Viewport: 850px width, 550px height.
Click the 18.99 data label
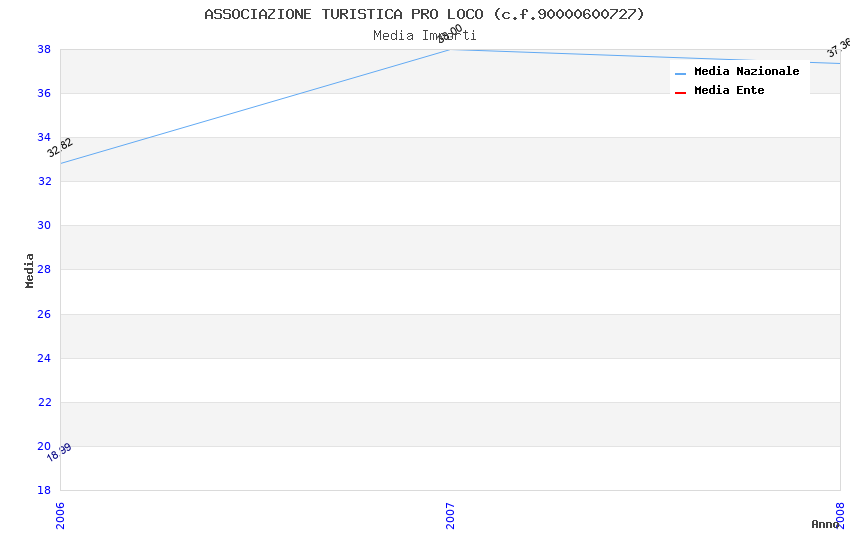coord(59,452)
